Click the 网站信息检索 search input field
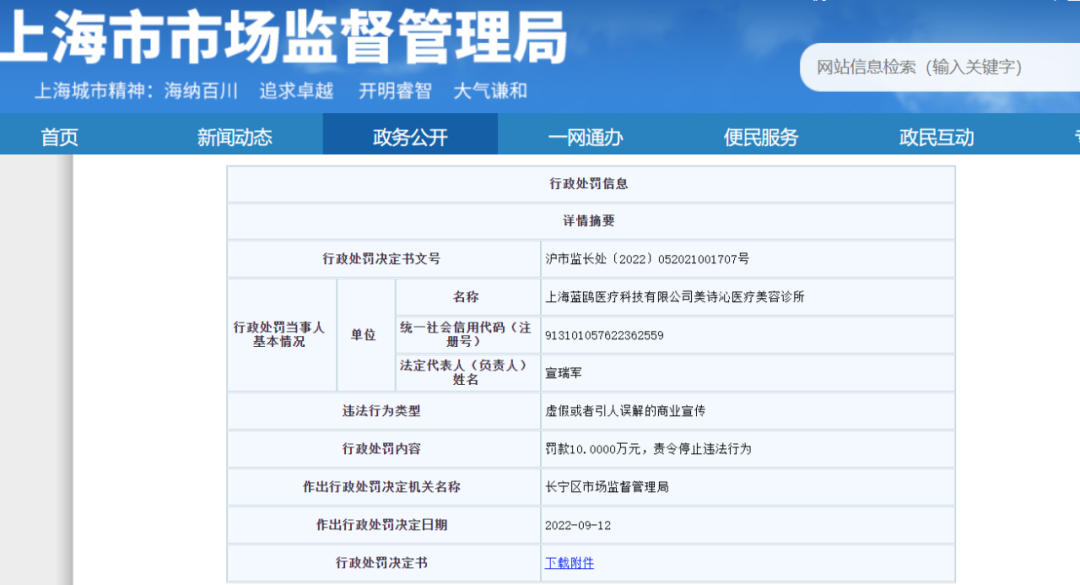The image size is (1080, 585). click(x=940, y=68)
